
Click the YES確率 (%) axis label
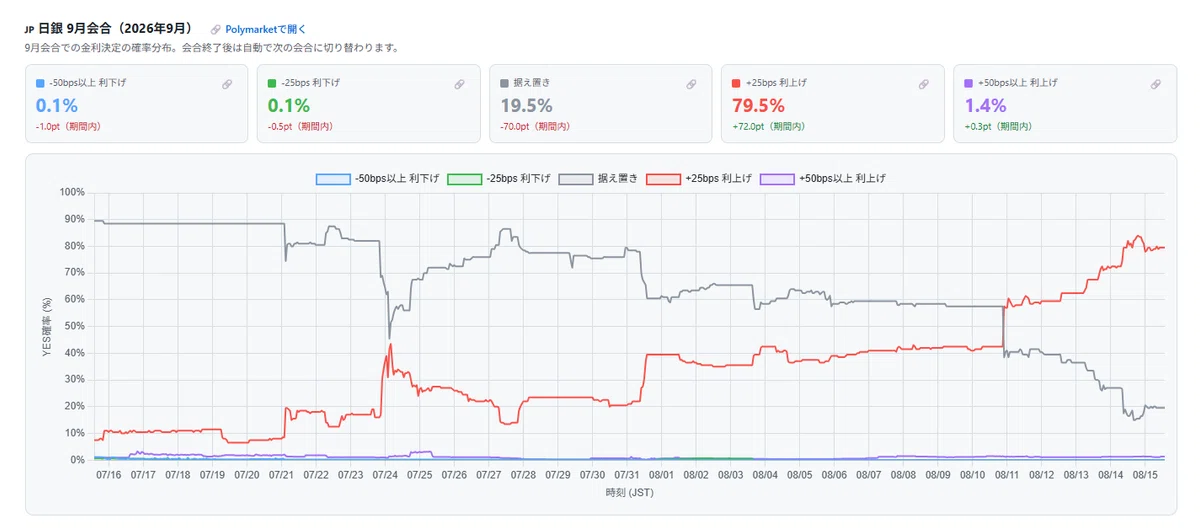tap(46, 326)
